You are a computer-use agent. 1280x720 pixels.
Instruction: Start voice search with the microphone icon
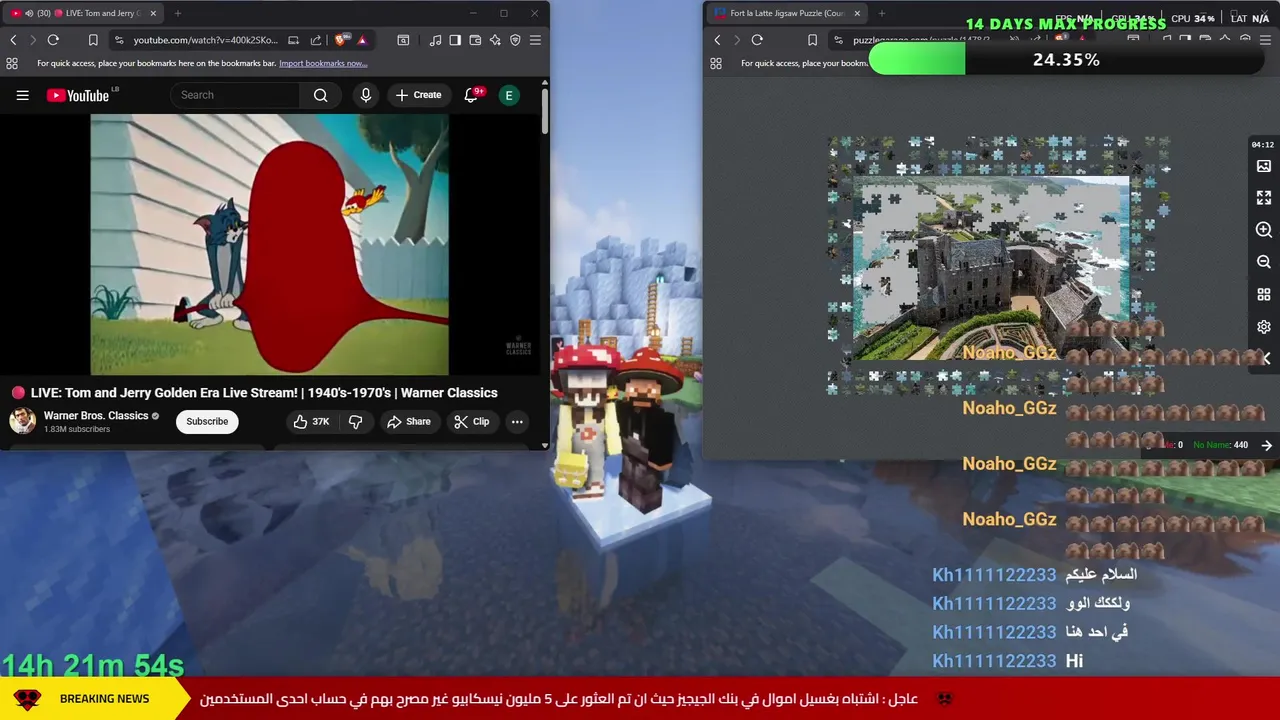pos(366,95)
